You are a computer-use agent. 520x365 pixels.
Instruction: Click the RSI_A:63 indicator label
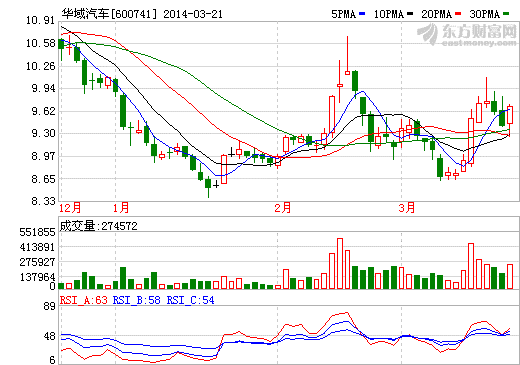click(x=84, y=300)
